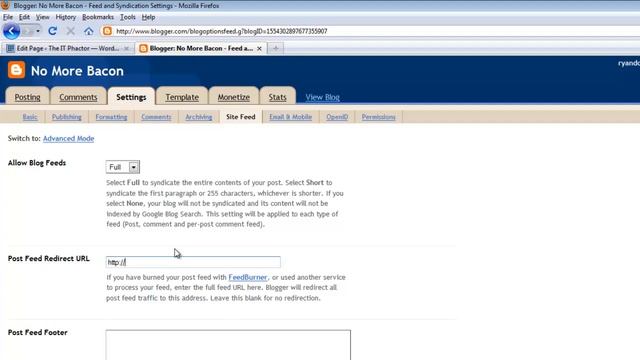The image size is (640, 360).
Task: Reload the page with the refresh icon
Action: (x=52, y=31)
